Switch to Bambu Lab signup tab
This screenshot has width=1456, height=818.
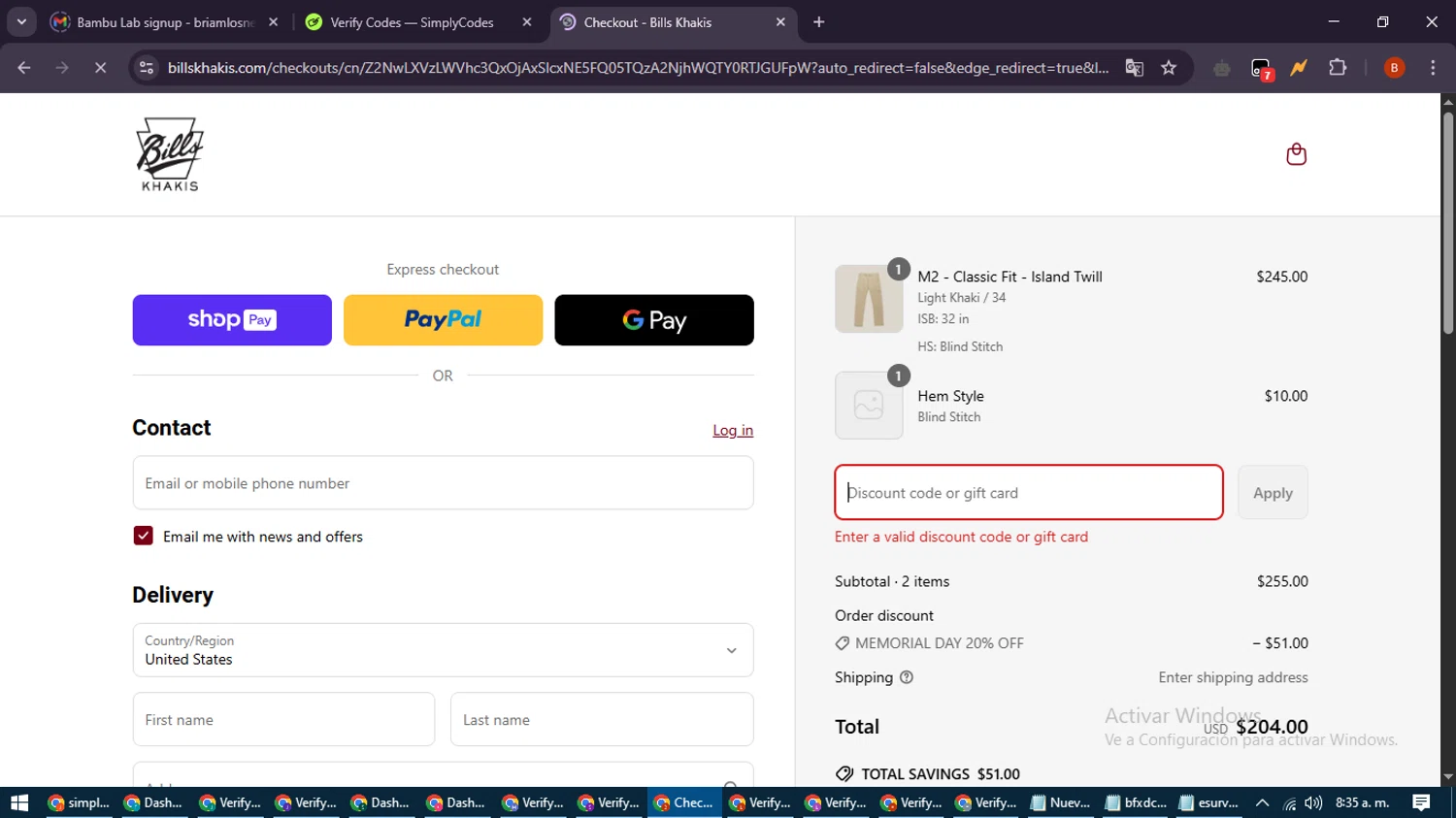point(165,22)
